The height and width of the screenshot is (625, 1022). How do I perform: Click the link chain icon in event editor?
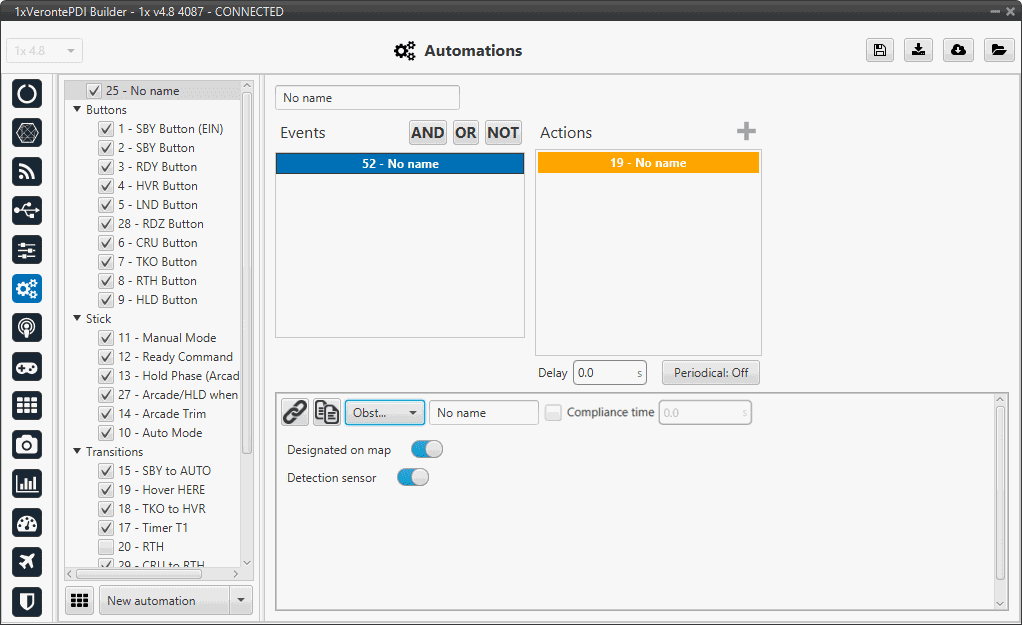point(294,412)
